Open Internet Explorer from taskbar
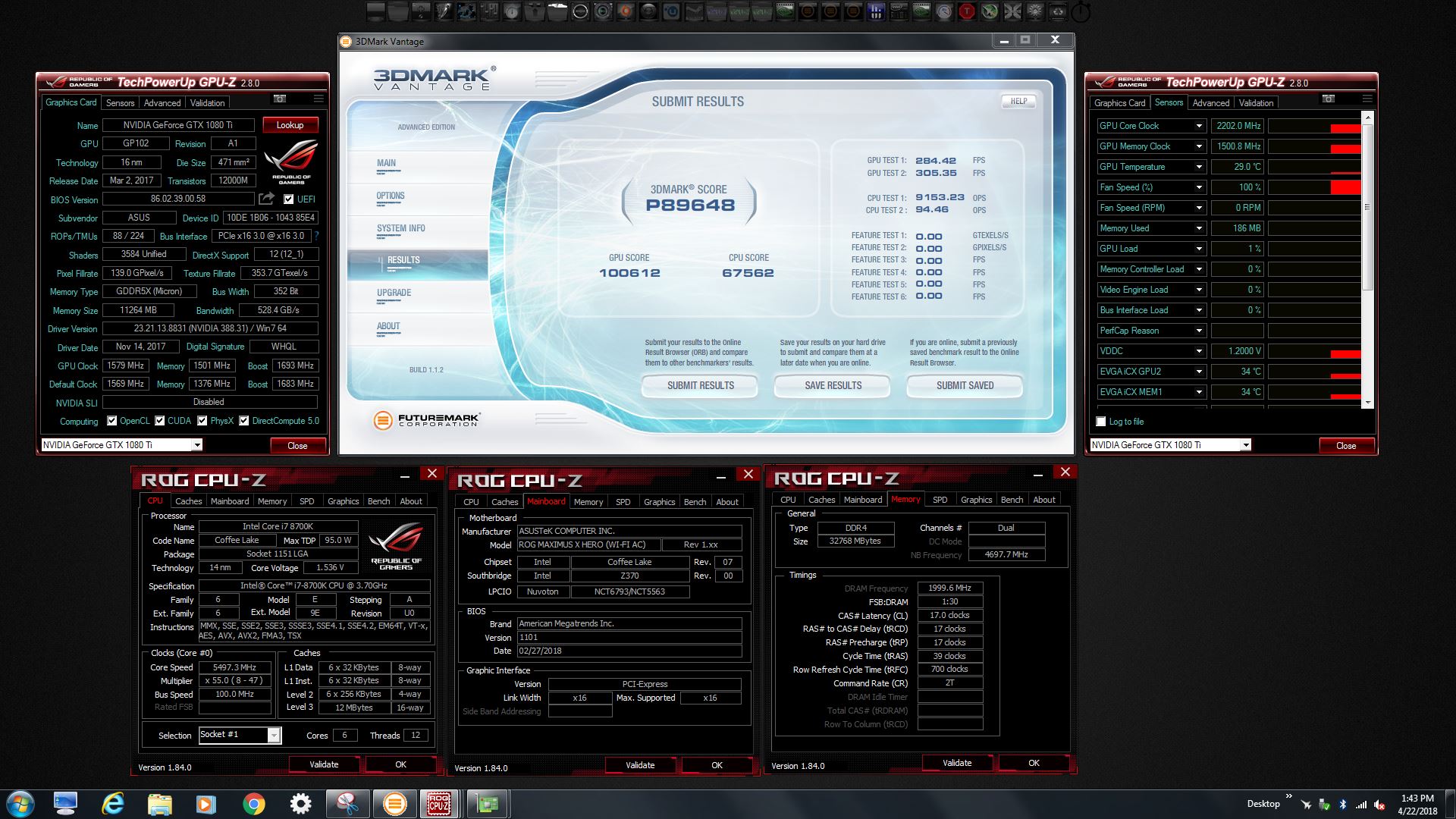This screenshot has width=1456, height=819. click(113, 804)
